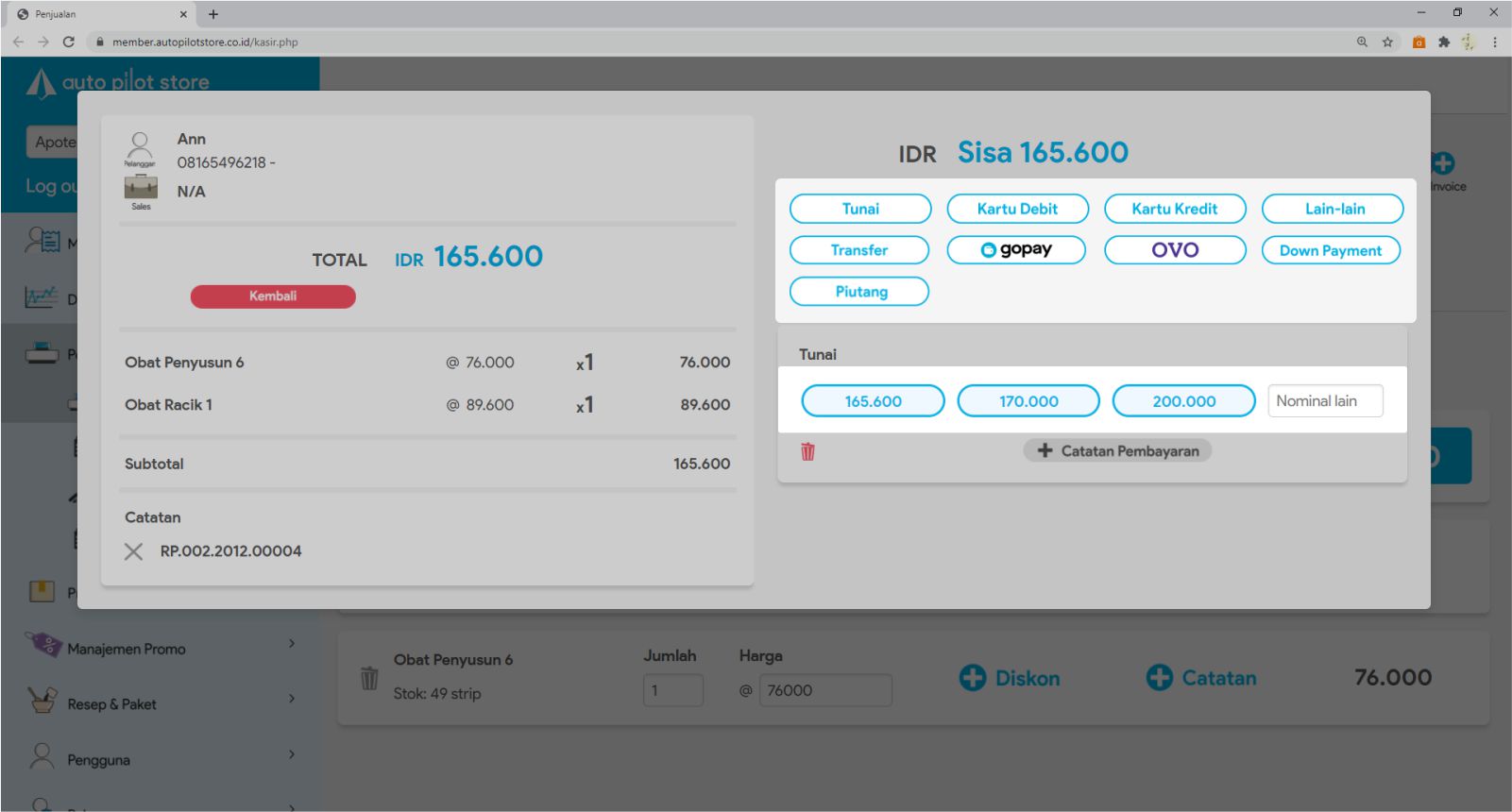Viewport: 1512px width, 812px height.
Task: Open a new browser tab
Action: click(213, 14)
